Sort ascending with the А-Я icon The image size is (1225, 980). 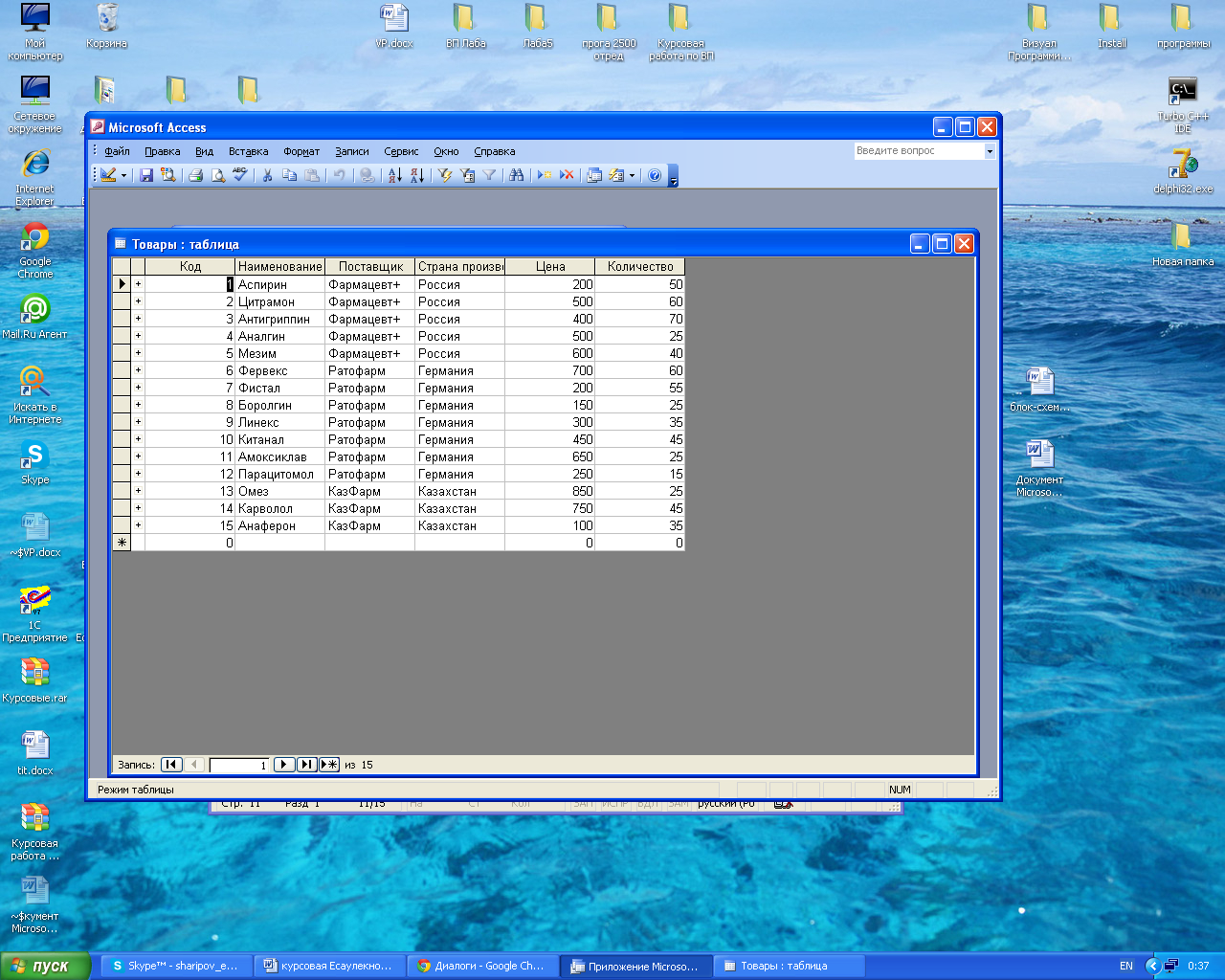coord(394,175)
